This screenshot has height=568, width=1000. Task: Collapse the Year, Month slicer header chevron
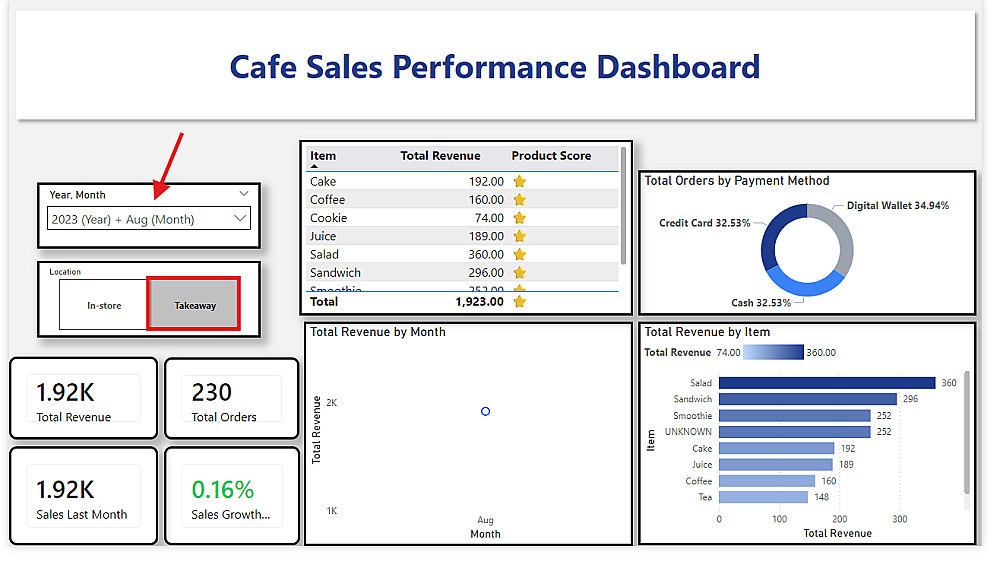tap(244, 193)
